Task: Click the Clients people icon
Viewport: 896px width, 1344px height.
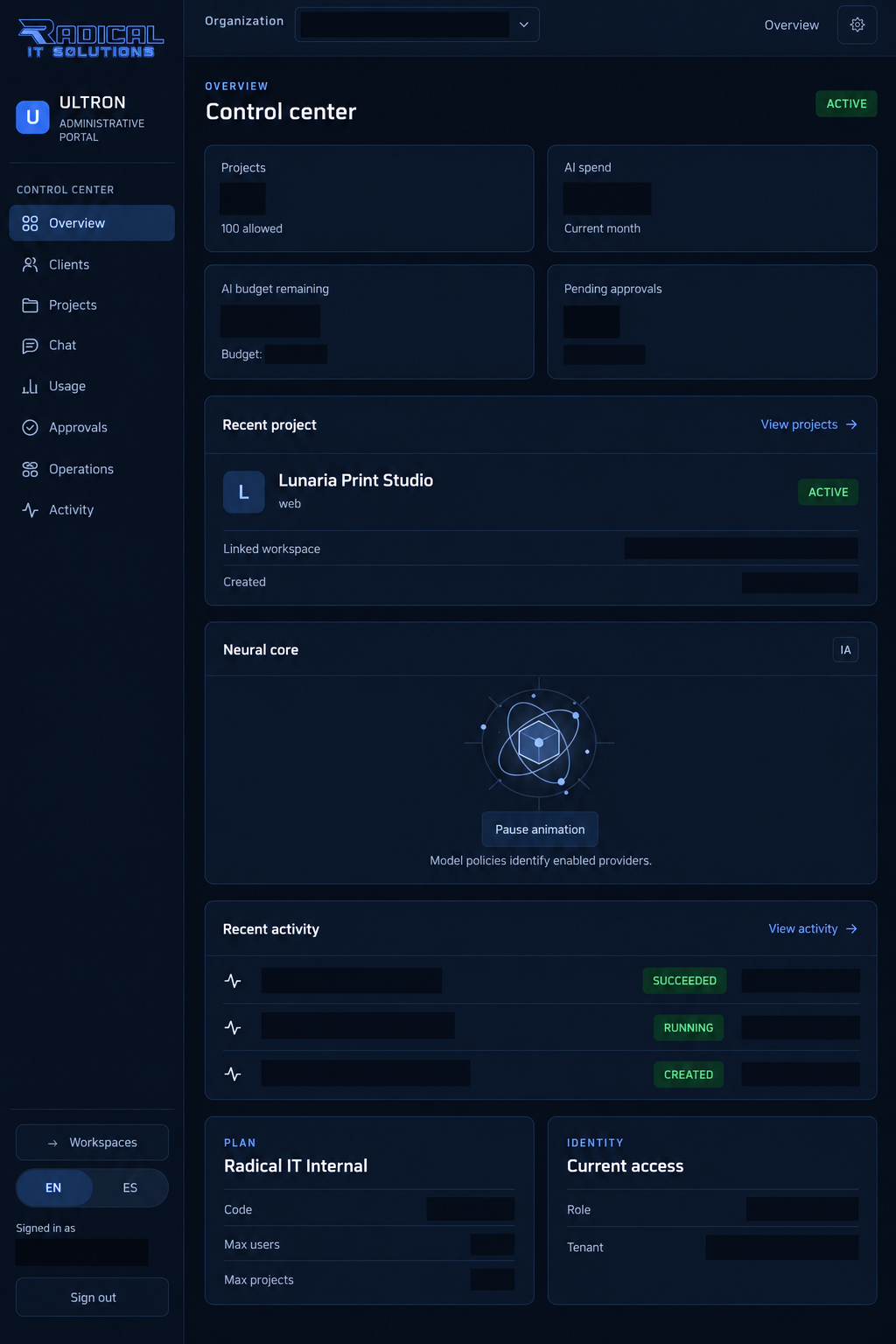Action: (x=30, y=264)
